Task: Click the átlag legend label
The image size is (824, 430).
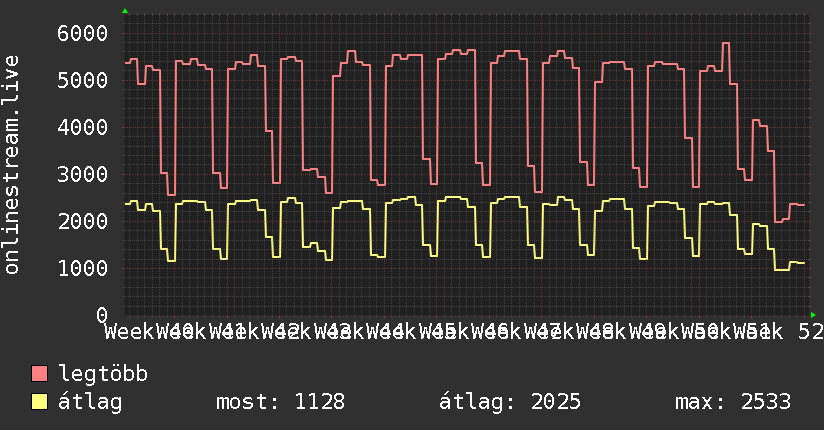Action: [90, 402]
